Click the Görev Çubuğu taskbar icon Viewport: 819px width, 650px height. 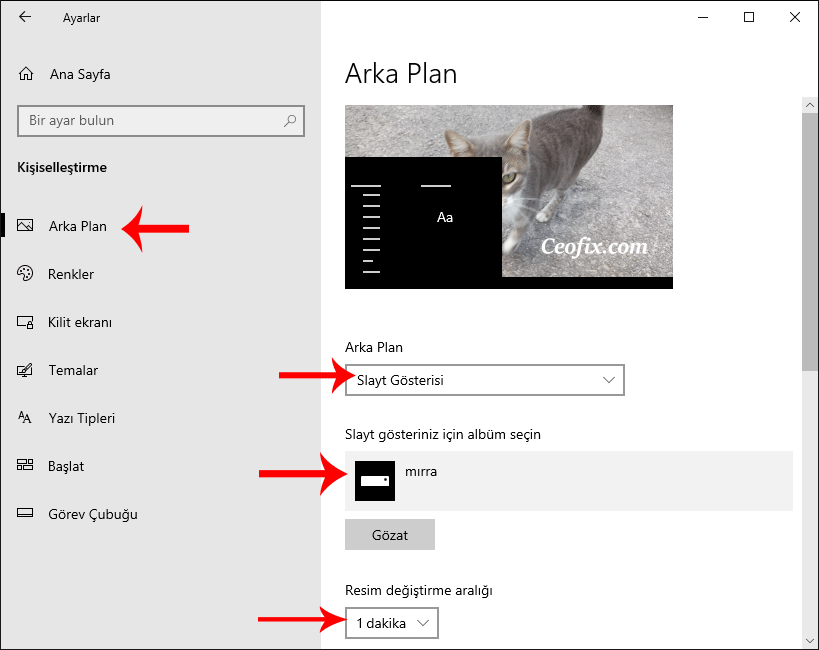point(25,513)
